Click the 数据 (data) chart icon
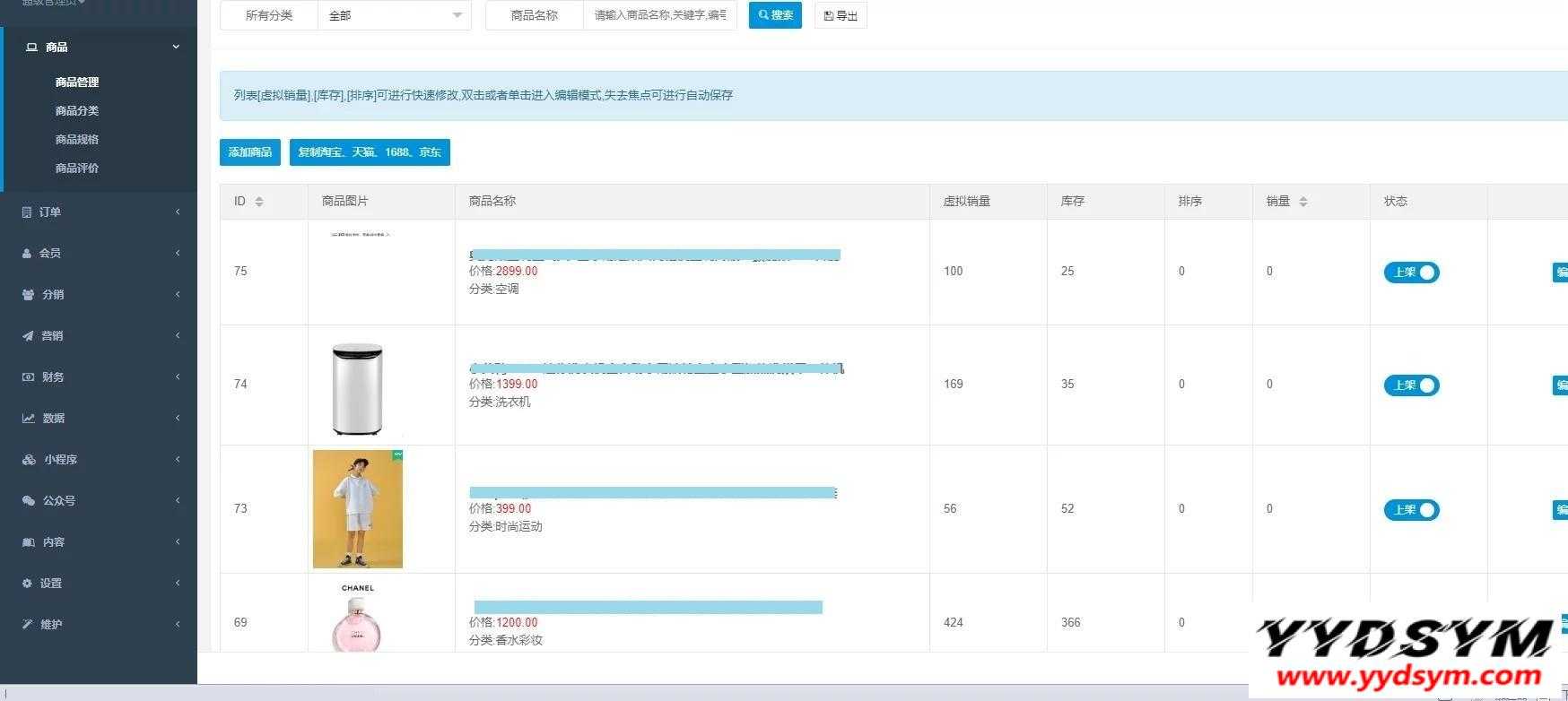The height and width of the screenshot is (701, 1568). coord(28,419)
